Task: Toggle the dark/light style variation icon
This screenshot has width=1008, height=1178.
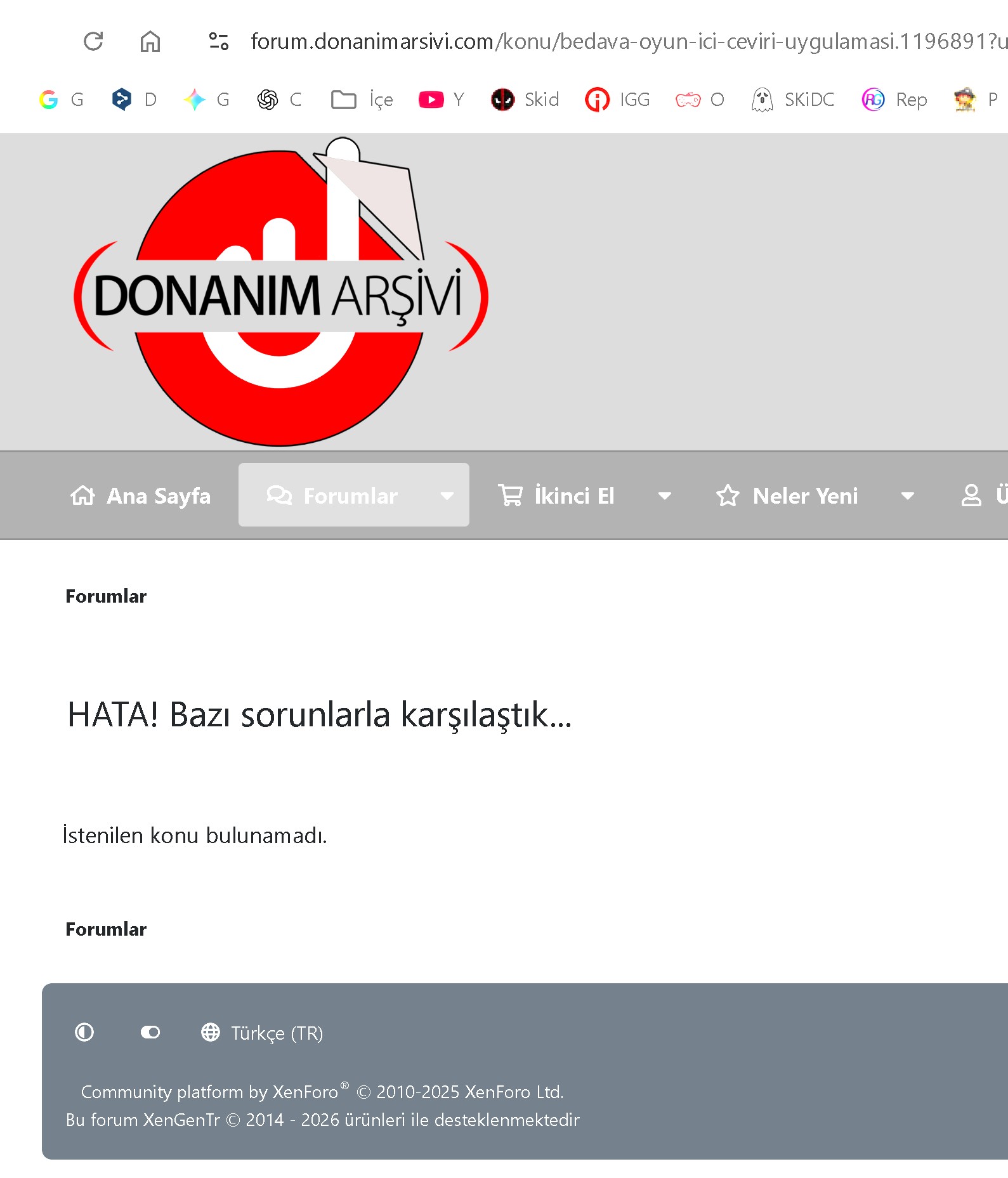Action: pos(84,1032)
